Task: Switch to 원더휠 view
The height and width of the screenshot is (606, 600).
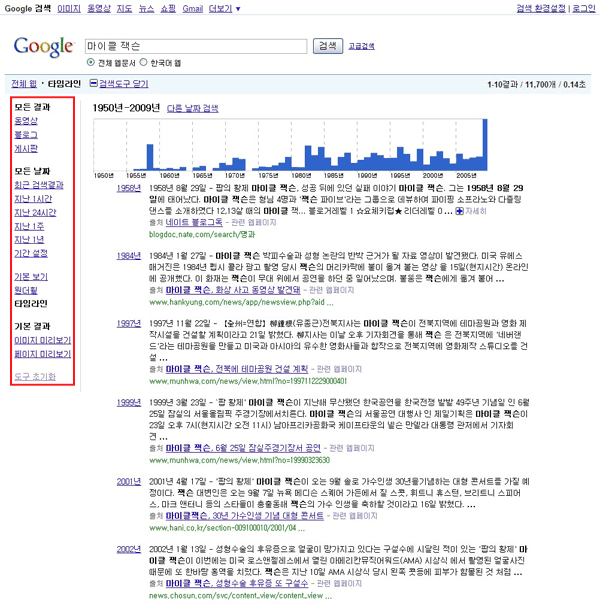Action: tap(26, 290)
